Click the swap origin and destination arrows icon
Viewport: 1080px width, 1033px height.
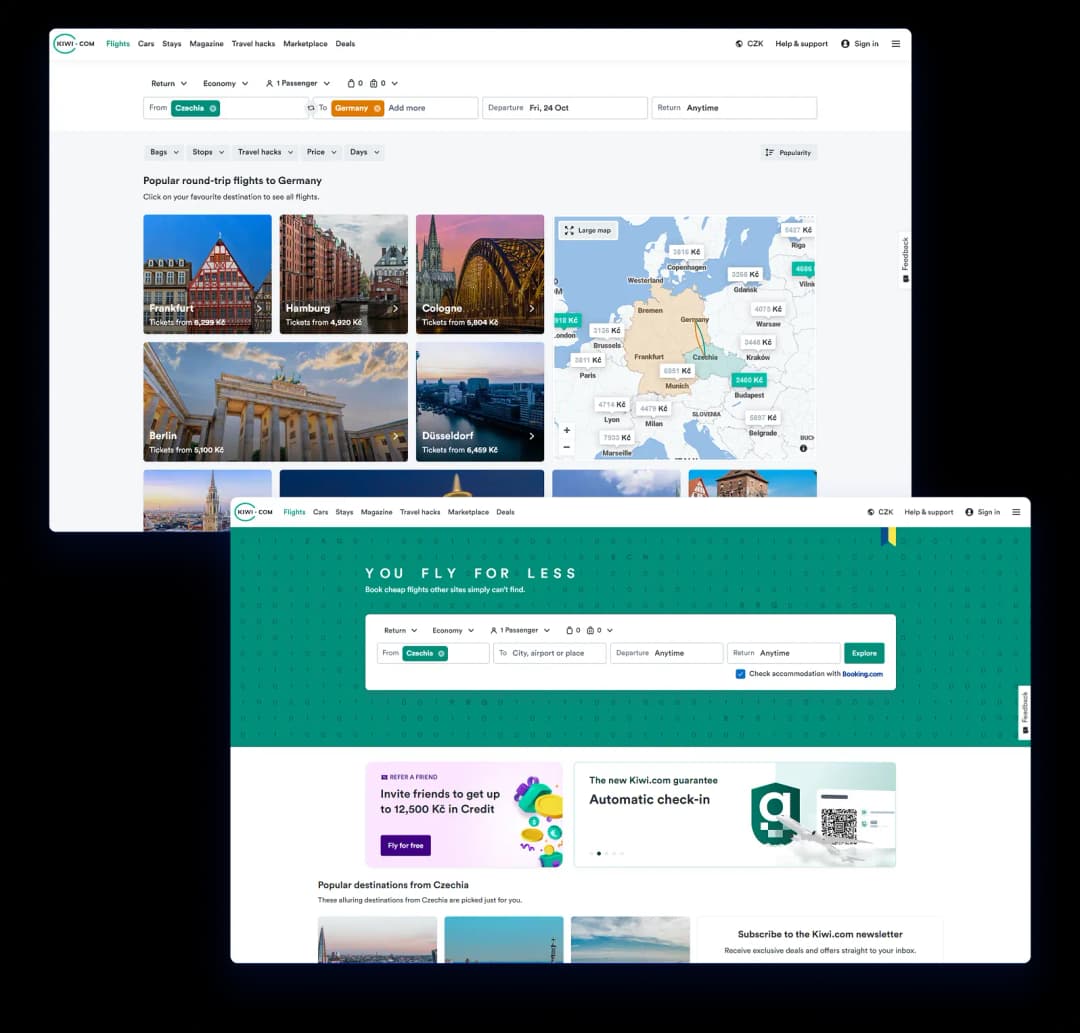coord(311,108)
